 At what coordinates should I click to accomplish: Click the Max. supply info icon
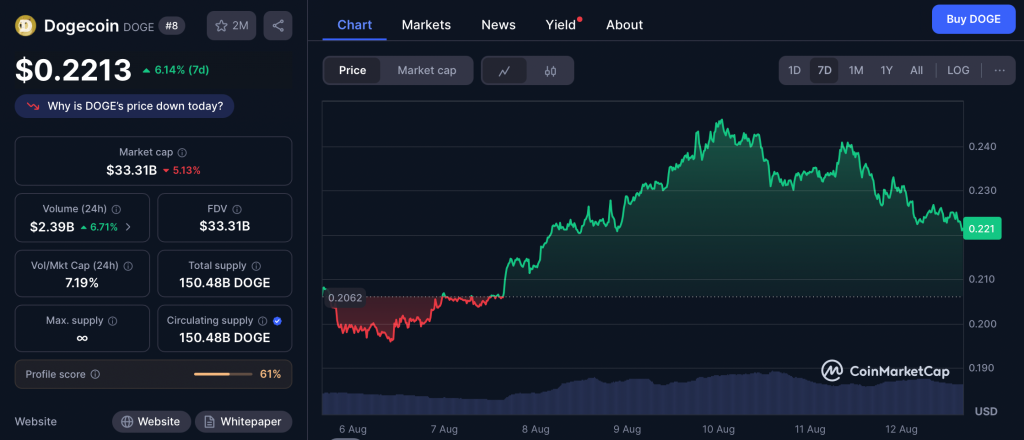point(112,321)
